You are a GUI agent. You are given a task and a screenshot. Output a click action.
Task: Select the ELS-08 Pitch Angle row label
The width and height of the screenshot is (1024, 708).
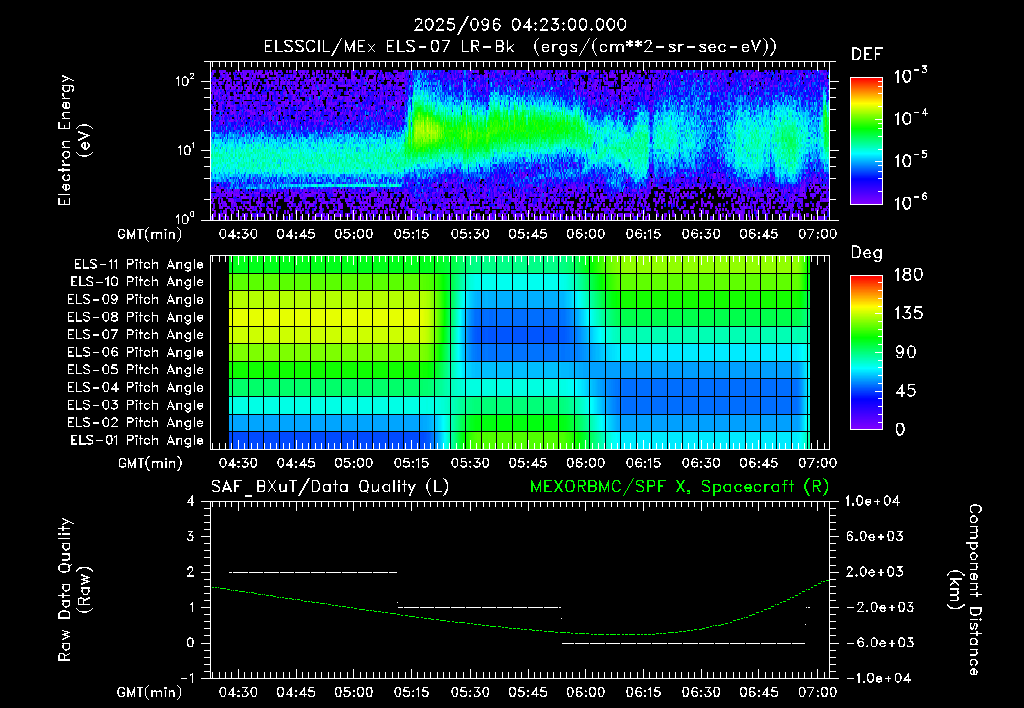click(136, 317)
